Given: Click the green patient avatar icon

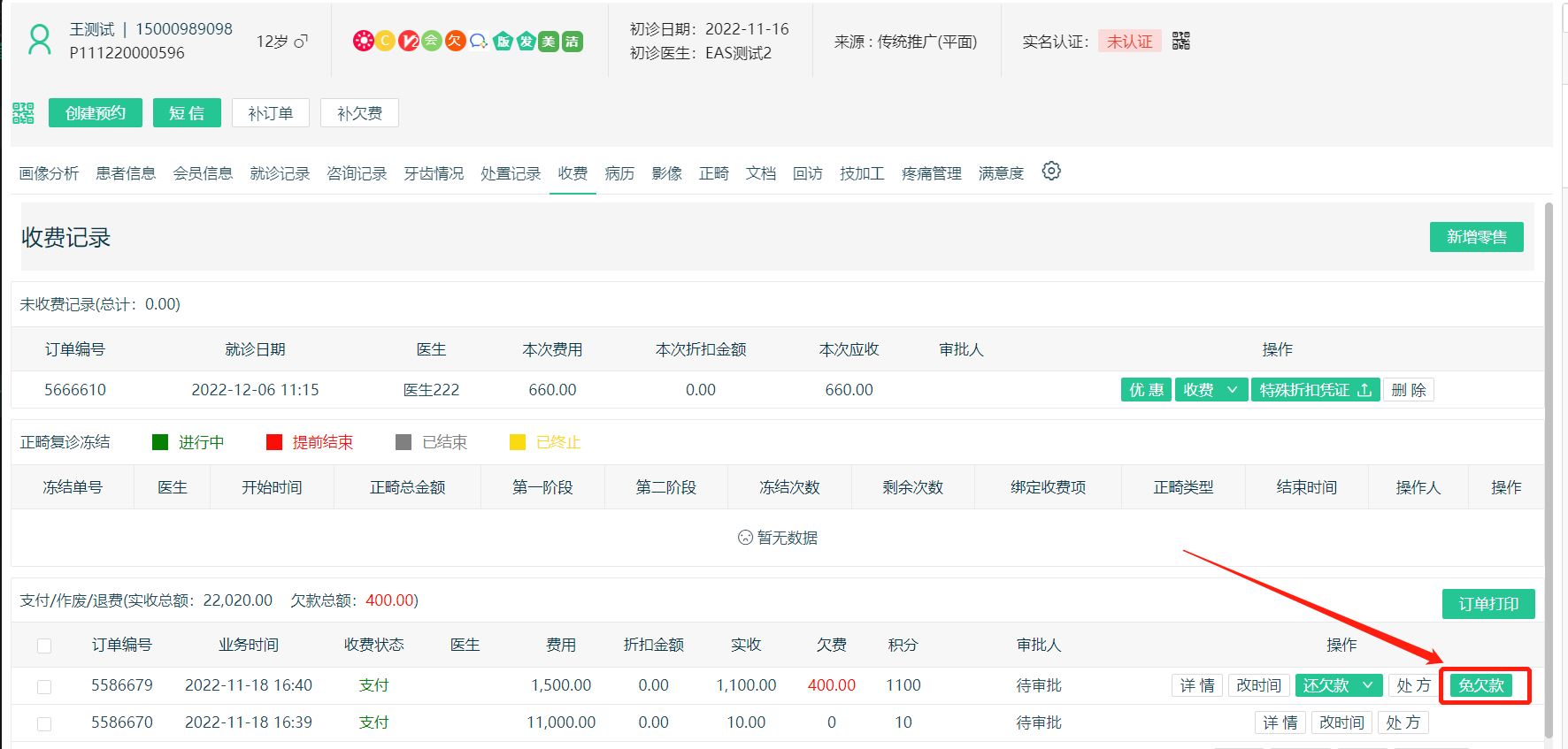Looking at the screenshot, I should (x=40, y=41).
